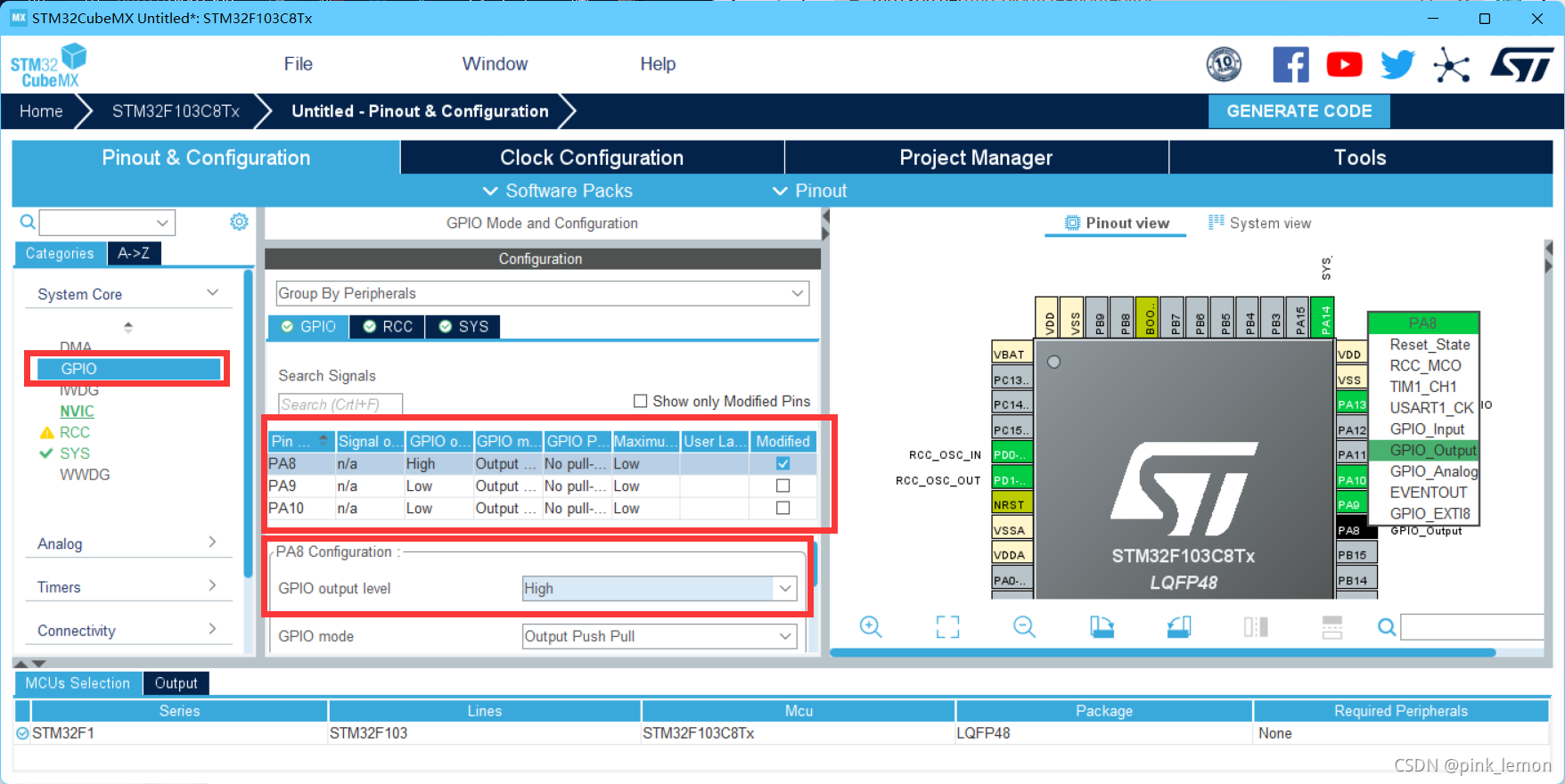Select the RCC peripheral tab
This screenshot has width=1565, height=784.
click(388, 327)
